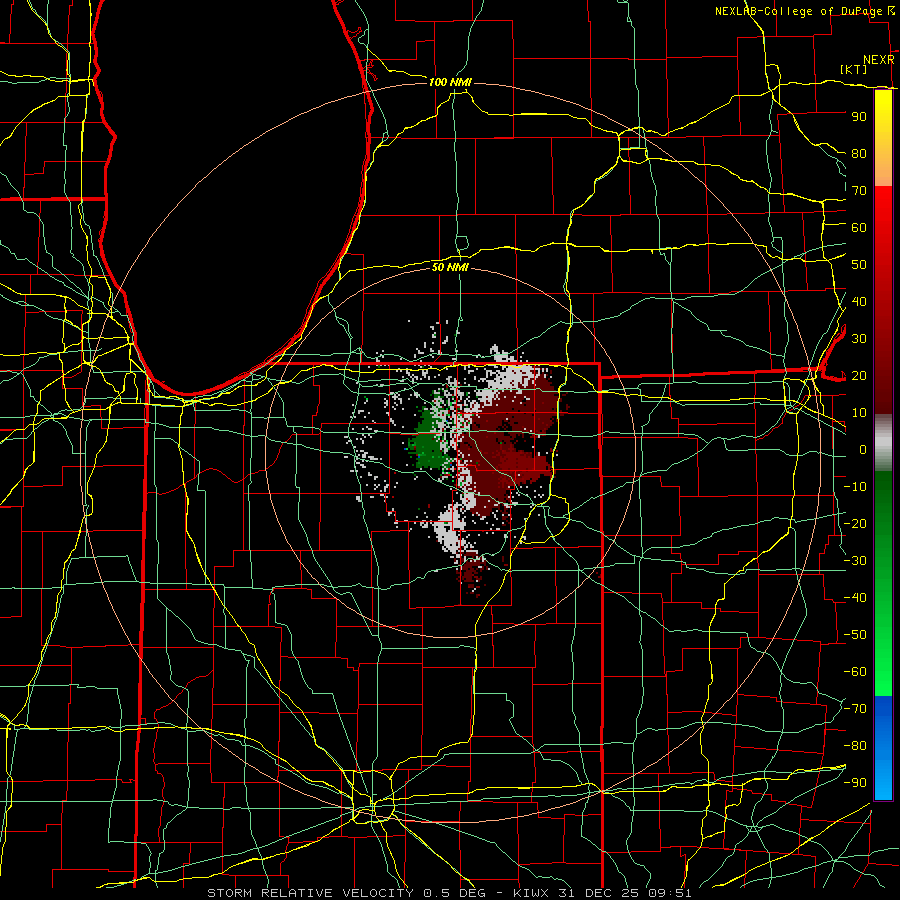Click the bright red segment of the color bar

(883, 210)
